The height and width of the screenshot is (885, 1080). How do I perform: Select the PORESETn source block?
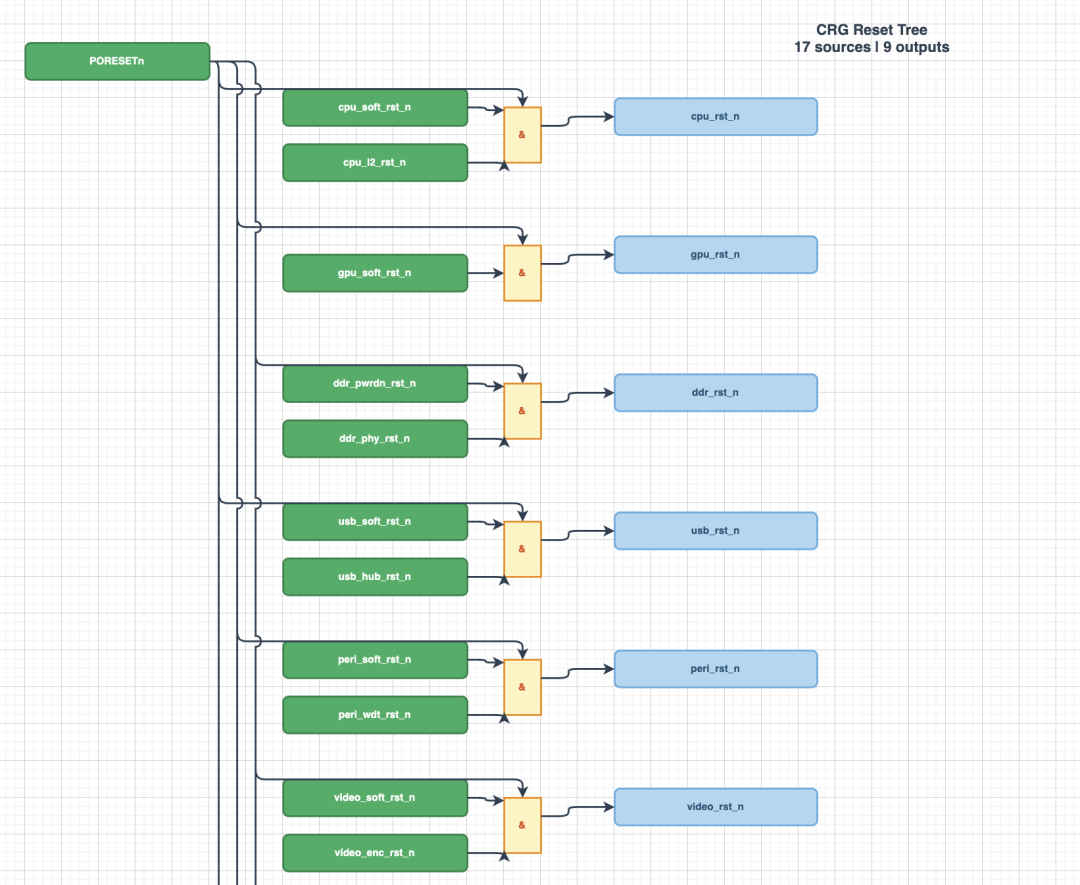[117, 61]
